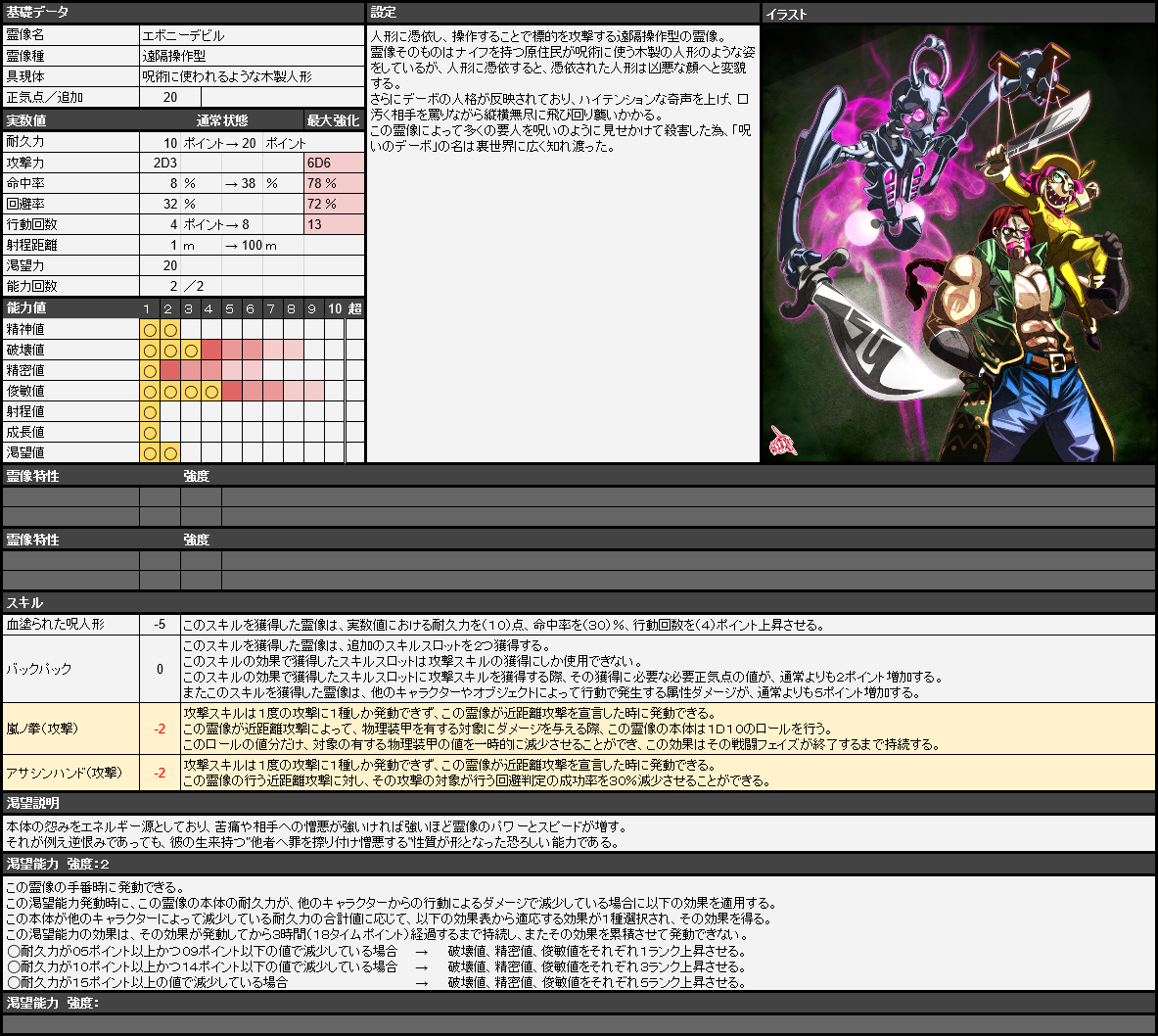
Task: Click the 血塗られた呪人形 skill cost -5
Action: pos(160,625)
